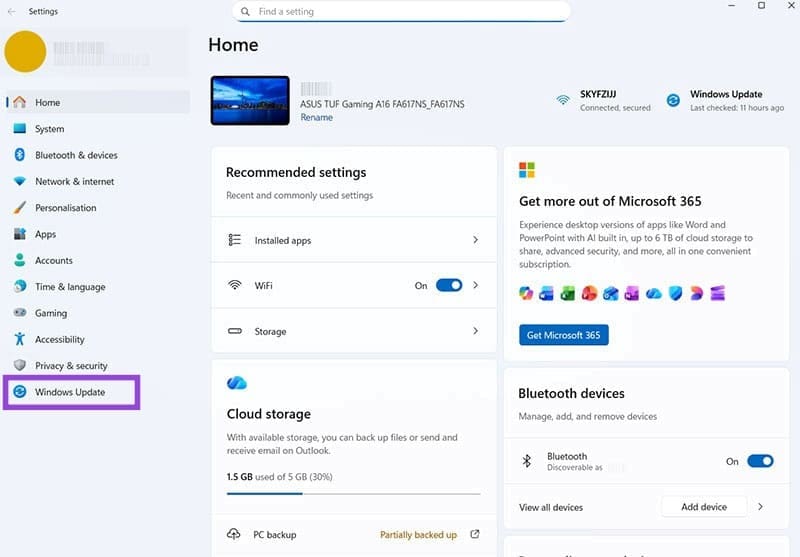Click the Find a setting search box

402,11
